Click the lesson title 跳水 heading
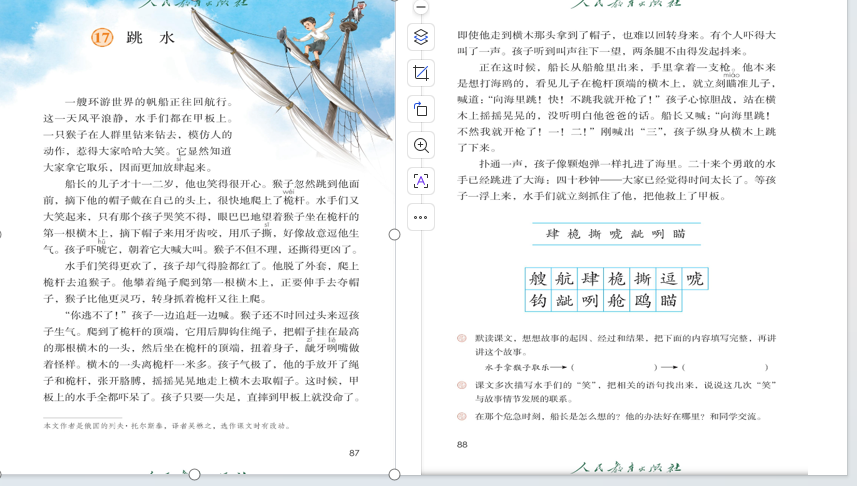This screenshot has height=486, width=857. coord(150,38)
